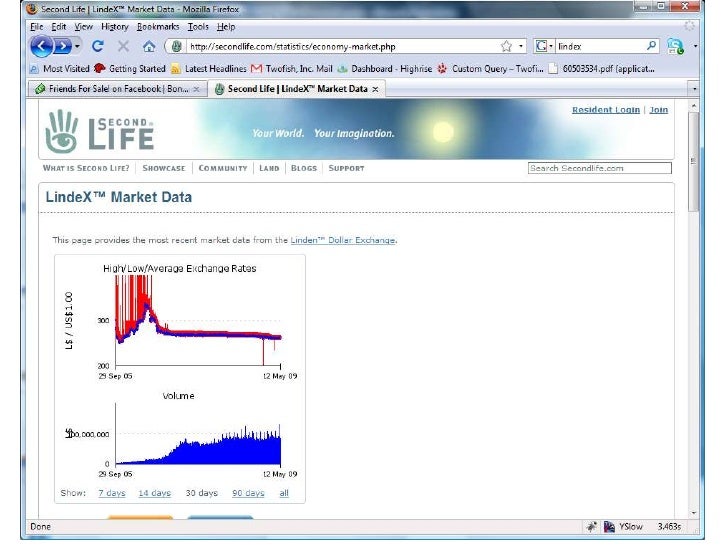Image resolution: width=728 pixels, height=546 pixels.
Task: Open the list all tabs dropdown
Action: tap(695, 89)
